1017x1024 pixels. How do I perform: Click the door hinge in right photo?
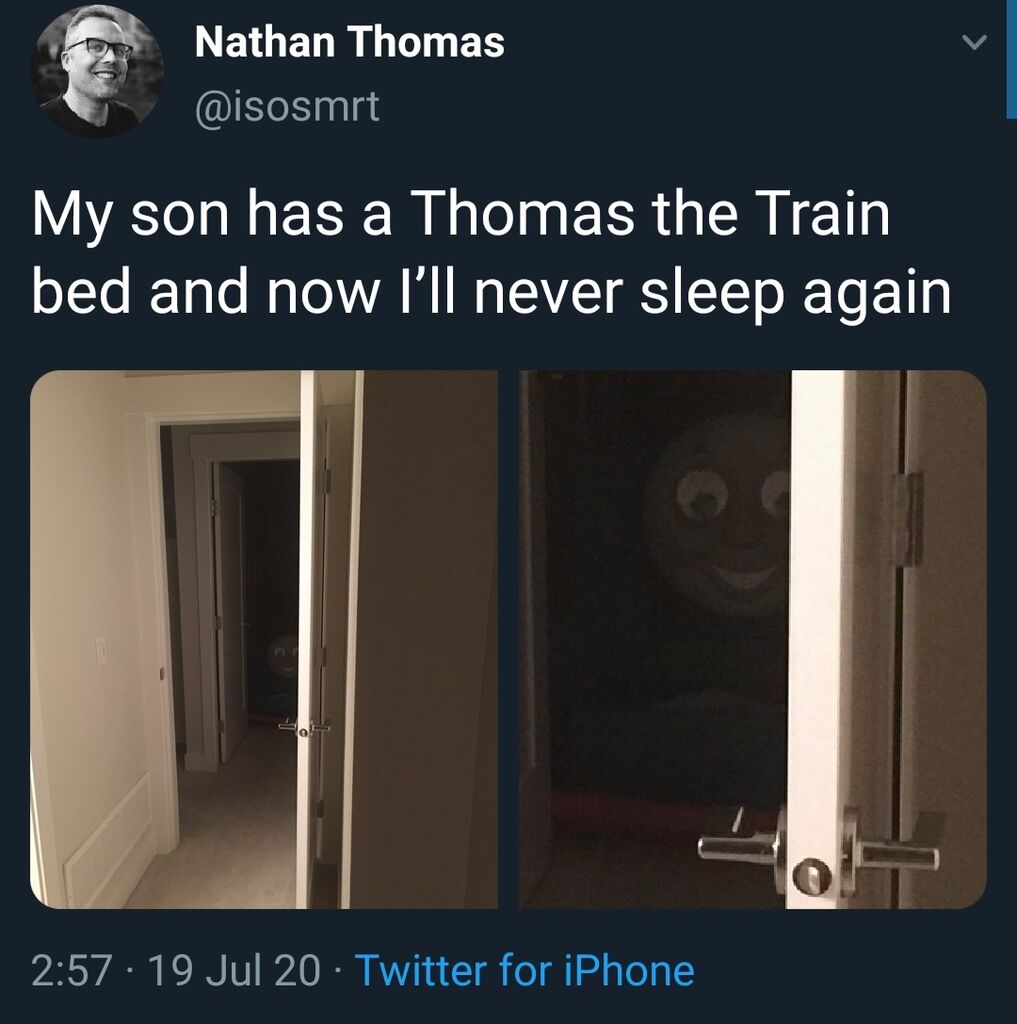[x=907, y=518]
